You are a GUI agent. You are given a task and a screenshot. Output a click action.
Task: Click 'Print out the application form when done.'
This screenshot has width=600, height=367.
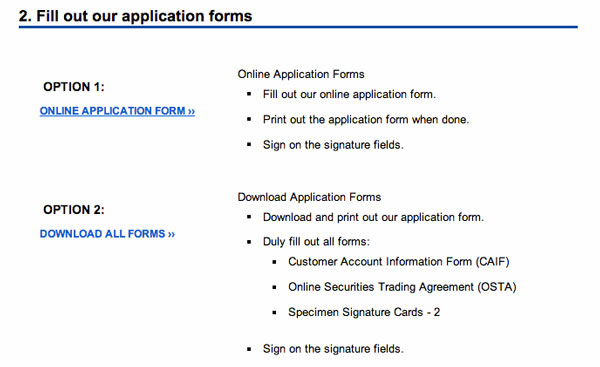click(366, 120)
